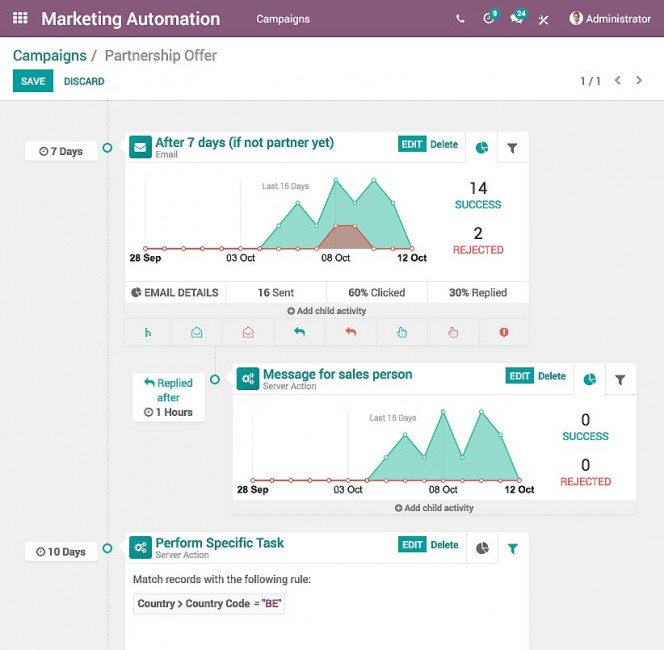664x650 pixels.
Task: Expand Add child activity under email
Action: (326, 311)
